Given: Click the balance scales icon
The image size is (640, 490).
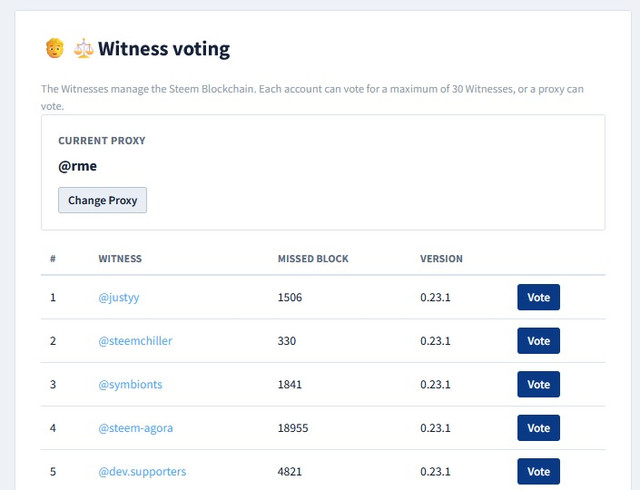Looking at the screenshot, I should (x=83, y=48).
